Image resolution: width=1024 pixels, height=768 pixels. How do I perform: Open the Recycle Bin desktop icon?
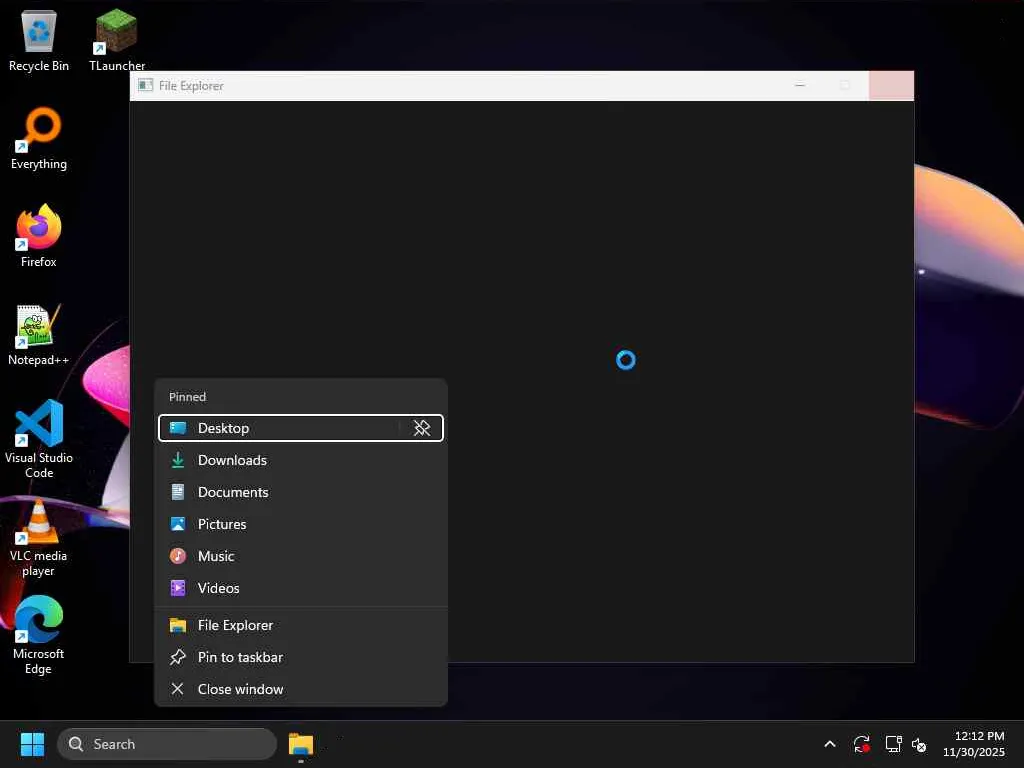[x=39, y=40]
